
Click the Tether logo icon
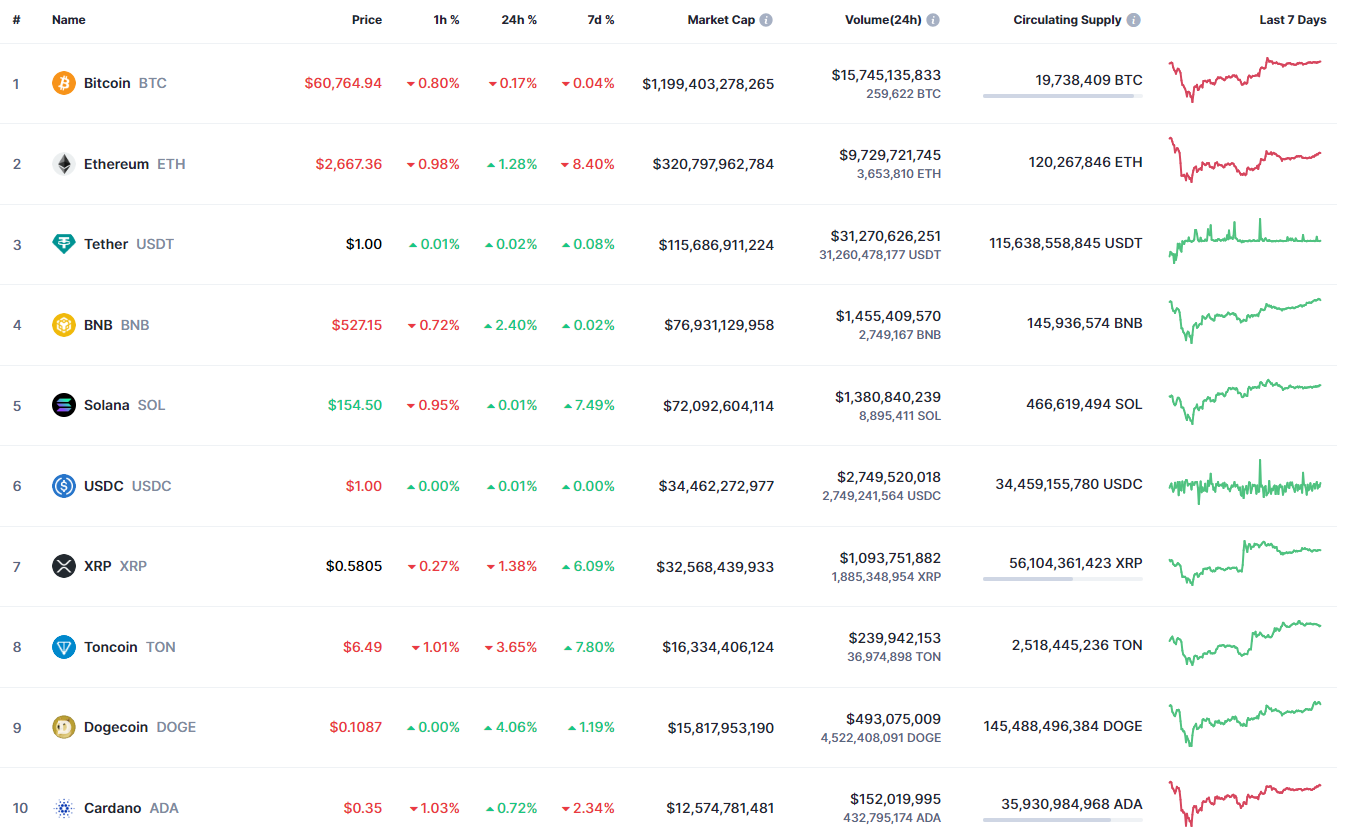pyautogui.click(x=64, y=244)
